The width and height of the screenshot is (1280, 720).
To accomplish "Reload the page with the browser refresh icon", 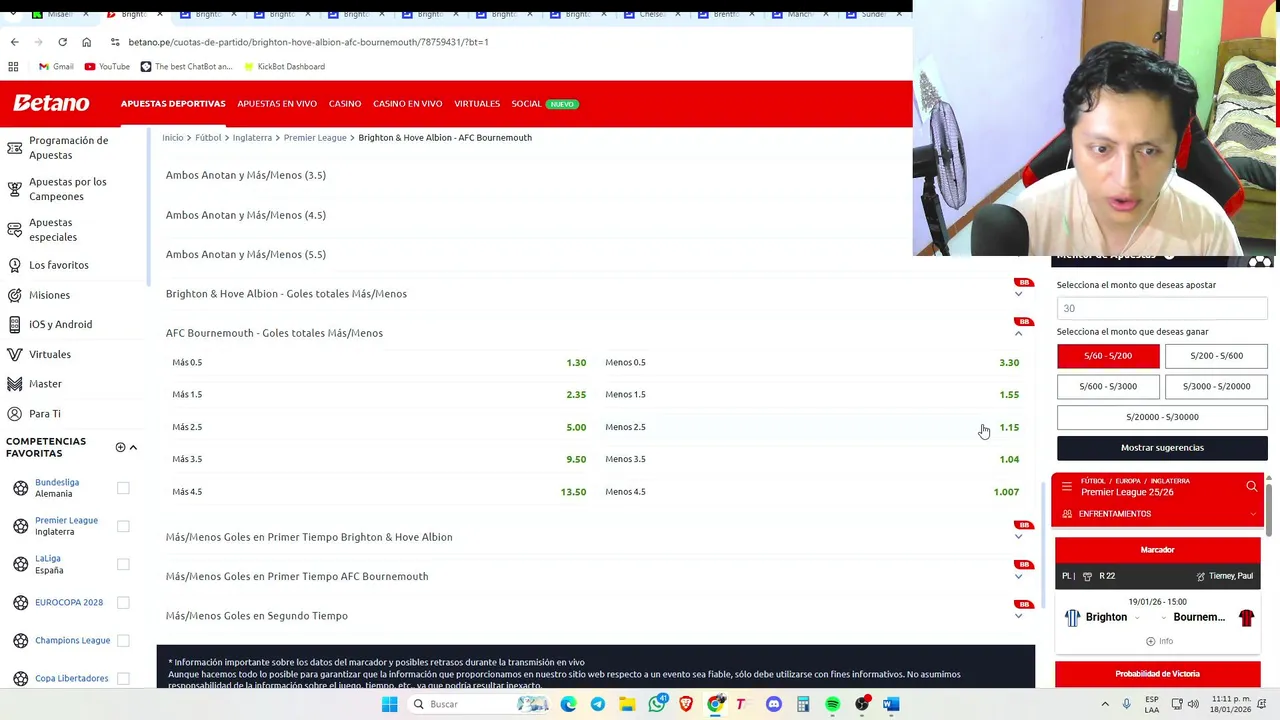I will [62, 42].
